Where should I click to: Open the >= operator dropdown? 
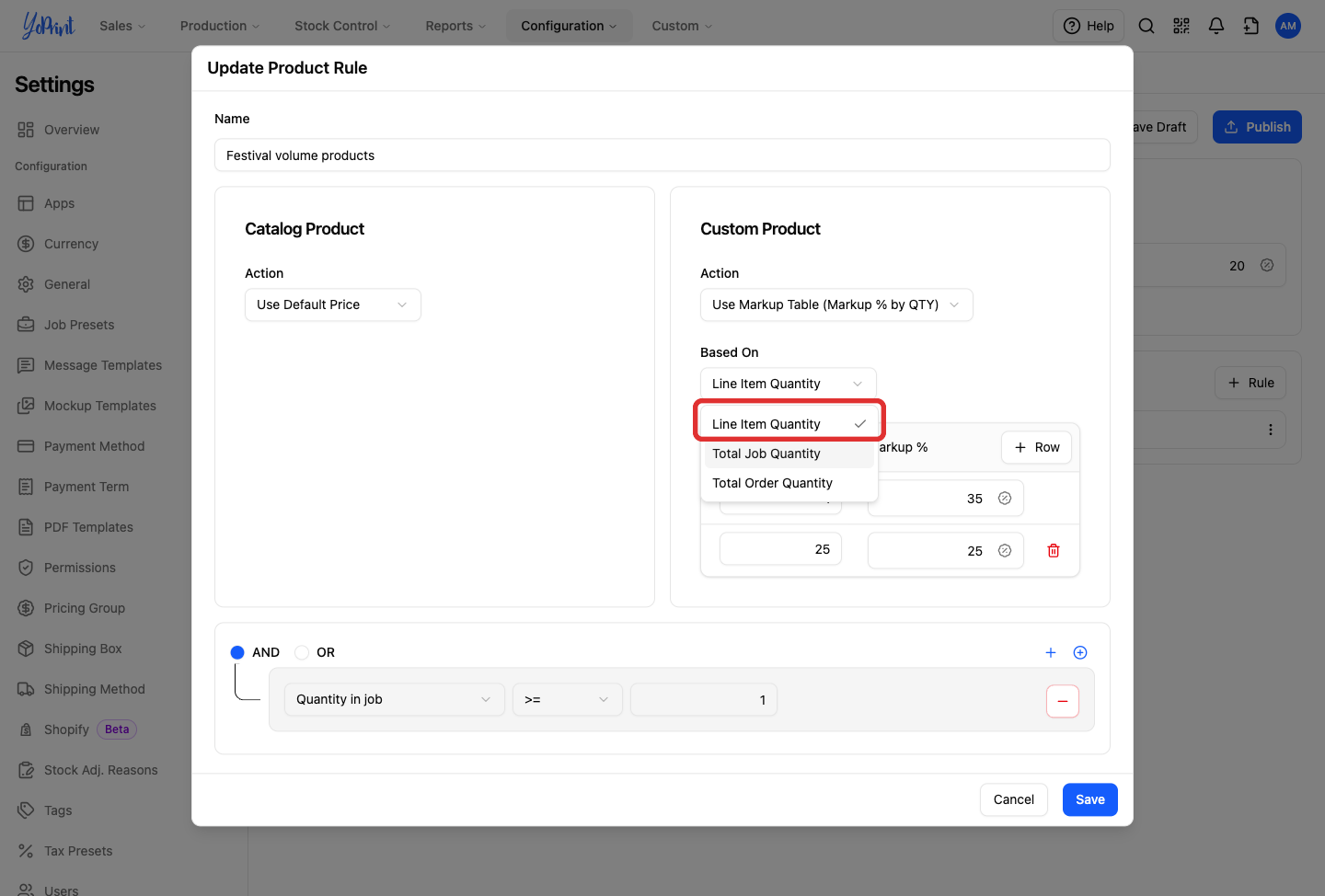[x=568, y=699]
